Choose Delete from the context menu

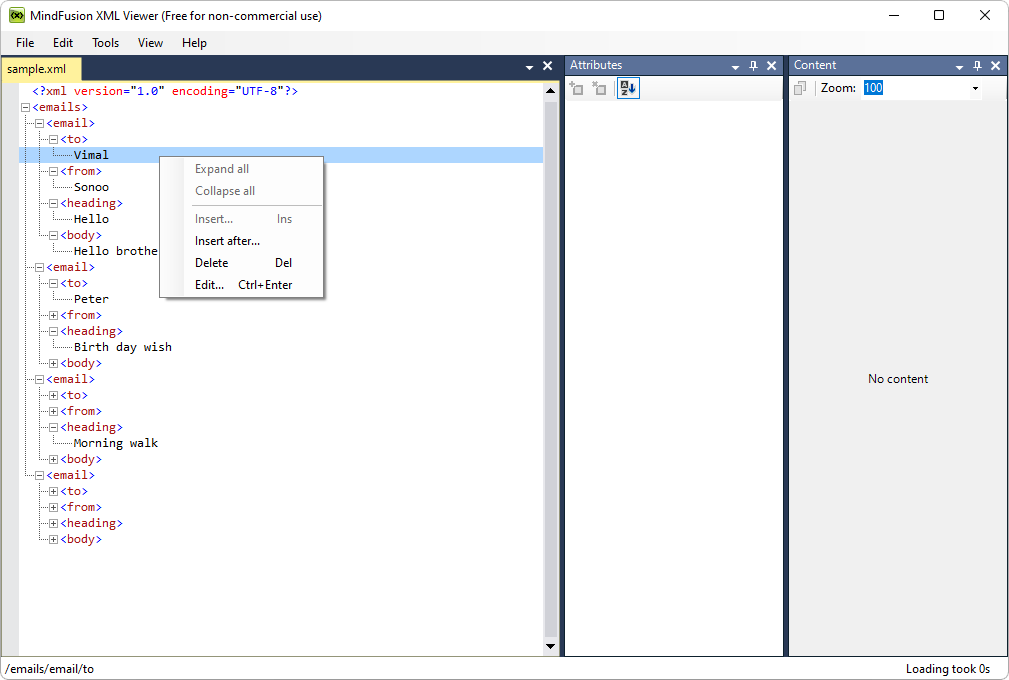(x=241, y=263)
